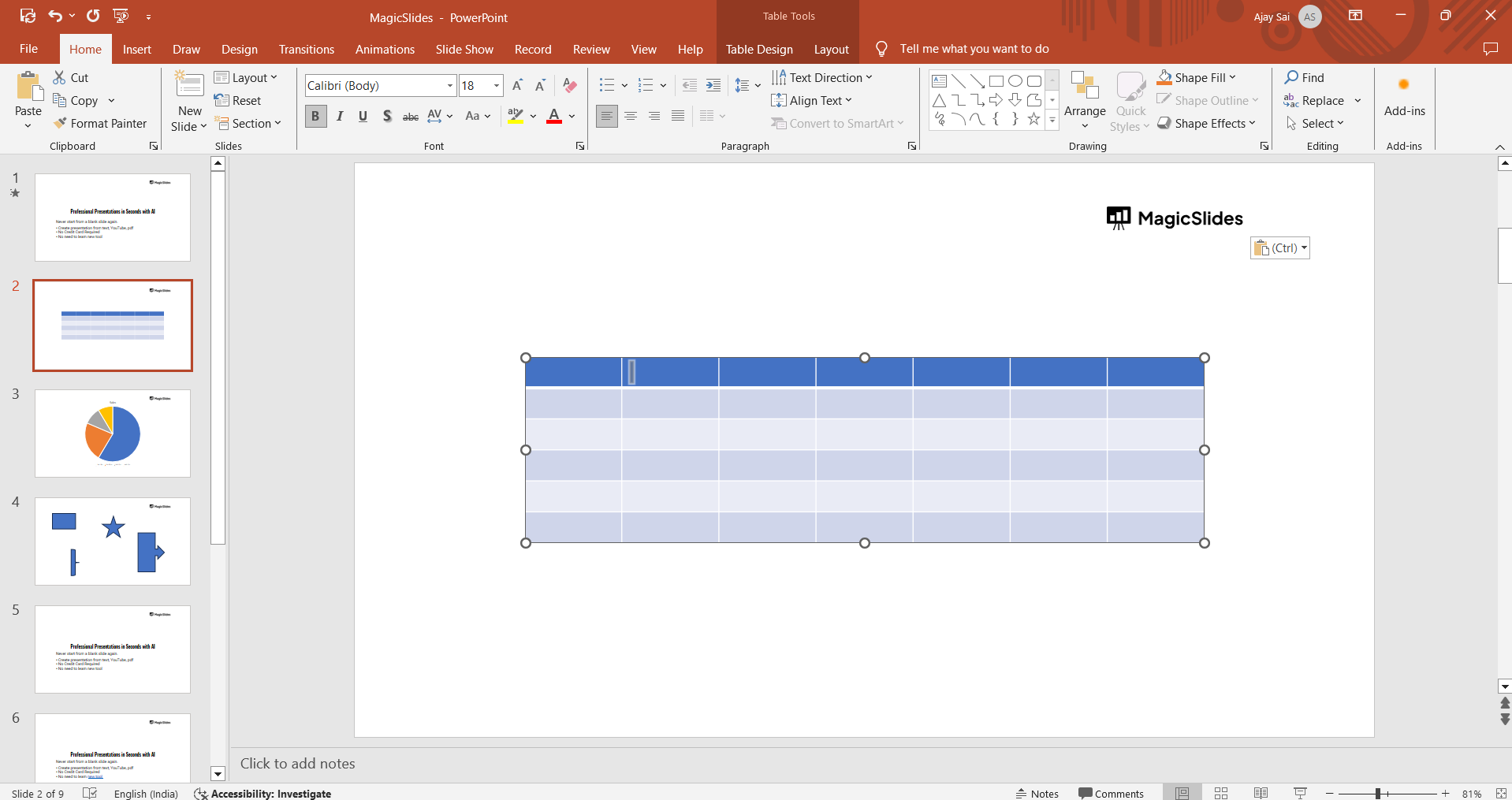
Task: Open the font name Calibri dropdown
Action: (449, 85)
